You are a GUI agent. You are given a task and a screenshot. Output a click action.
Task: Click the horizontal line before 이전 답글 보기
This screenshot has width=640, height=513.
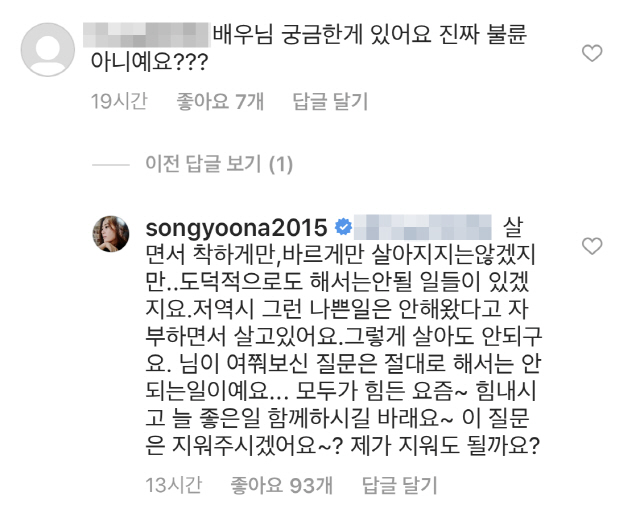tap(111, 165)
